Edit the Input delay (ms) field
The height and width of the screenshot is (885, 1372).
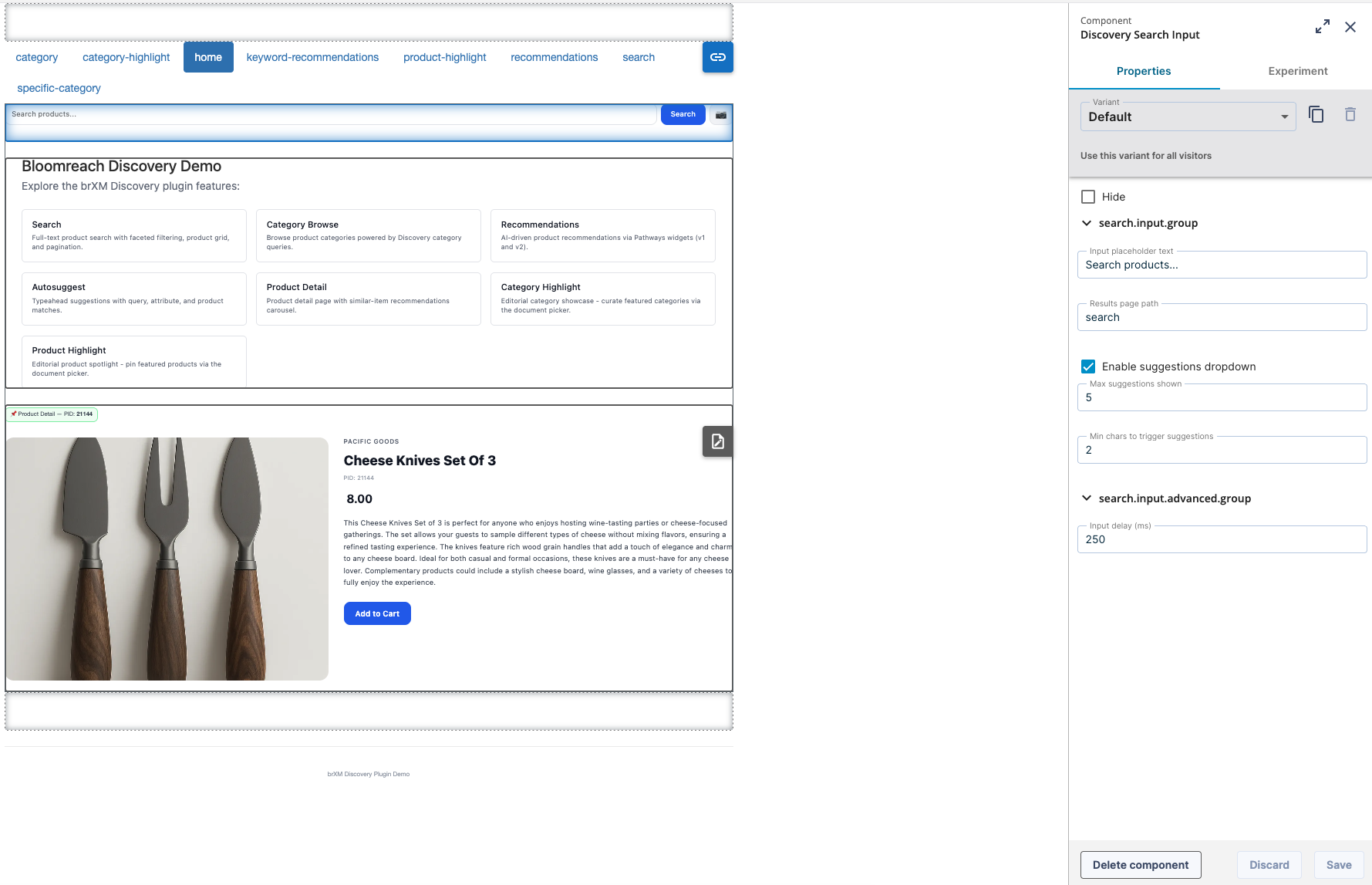coord(1222,539)
